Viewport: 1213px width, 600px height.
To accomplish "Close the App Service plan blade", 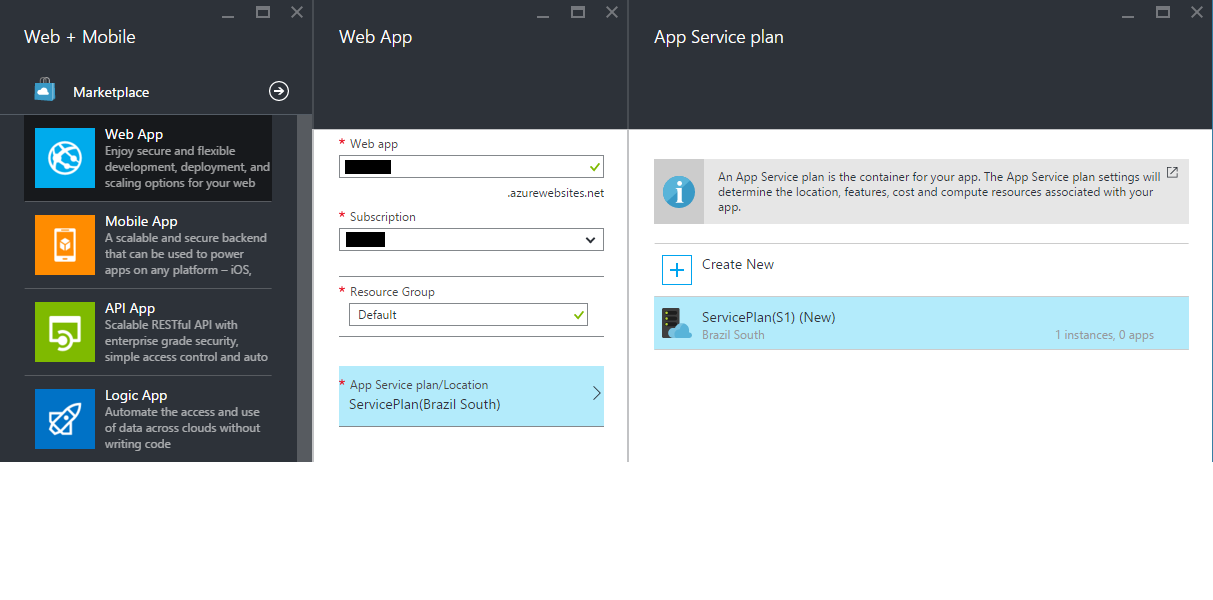I will coord(1197,12).
